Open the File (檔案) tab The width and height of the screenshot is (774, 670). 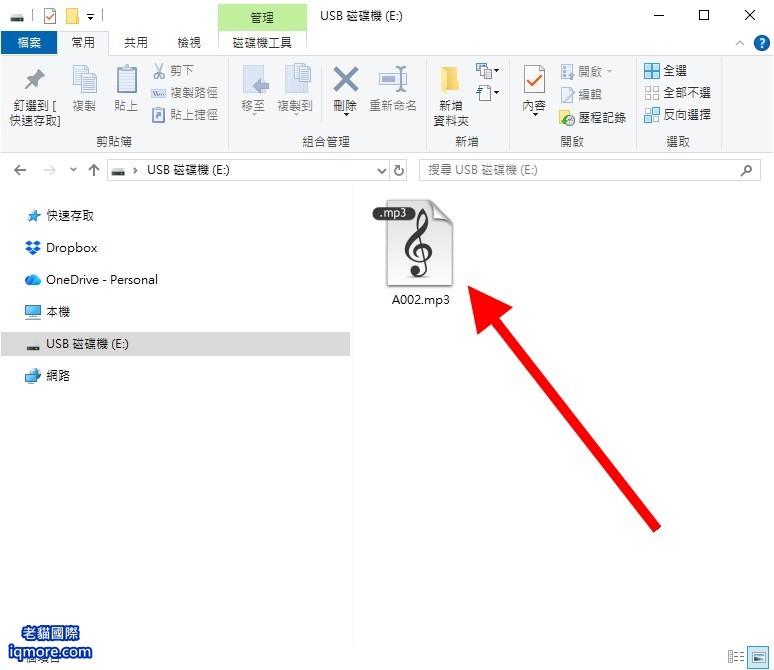click(29, 43)
